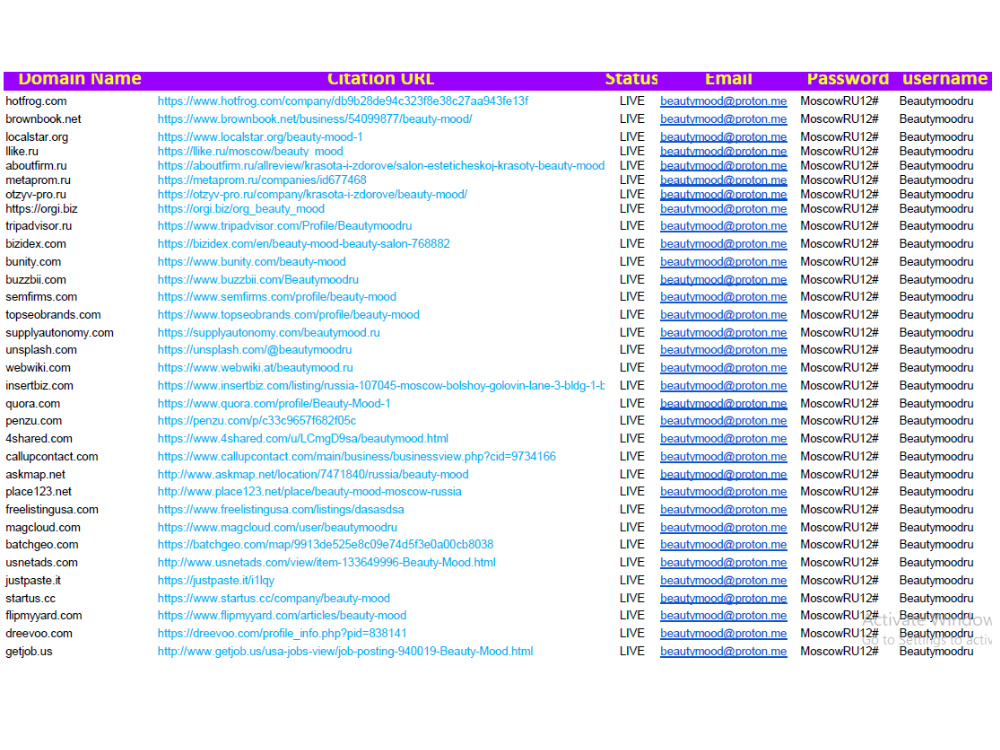Select the Citation URL column header
Screen dimensions: 1000x750
pos(381,79)
